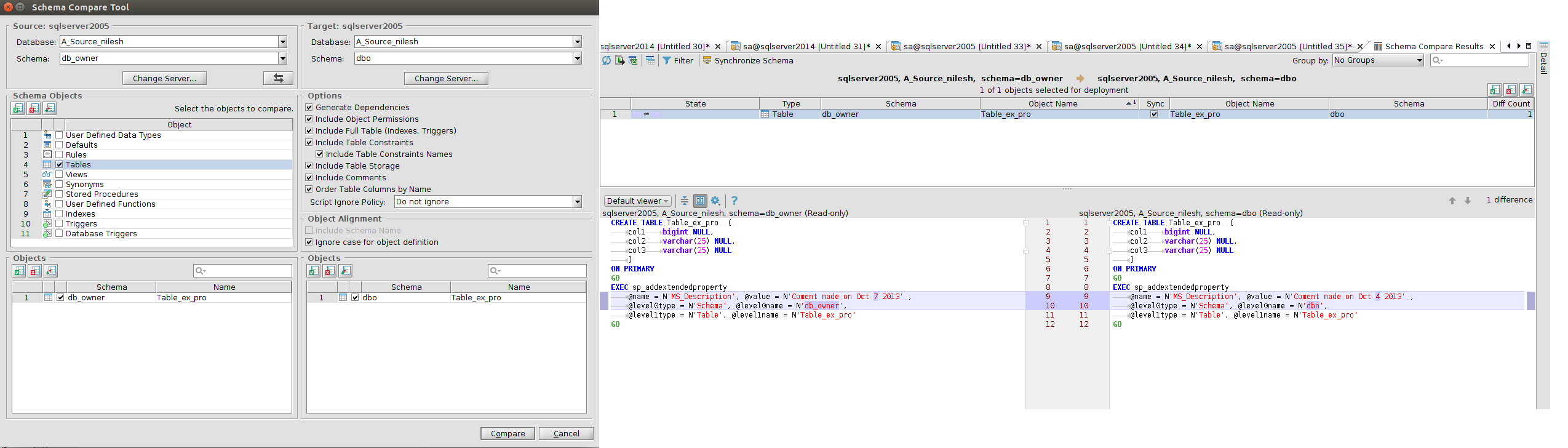Toggle Include Table Constraints Names option

[319, 154]
